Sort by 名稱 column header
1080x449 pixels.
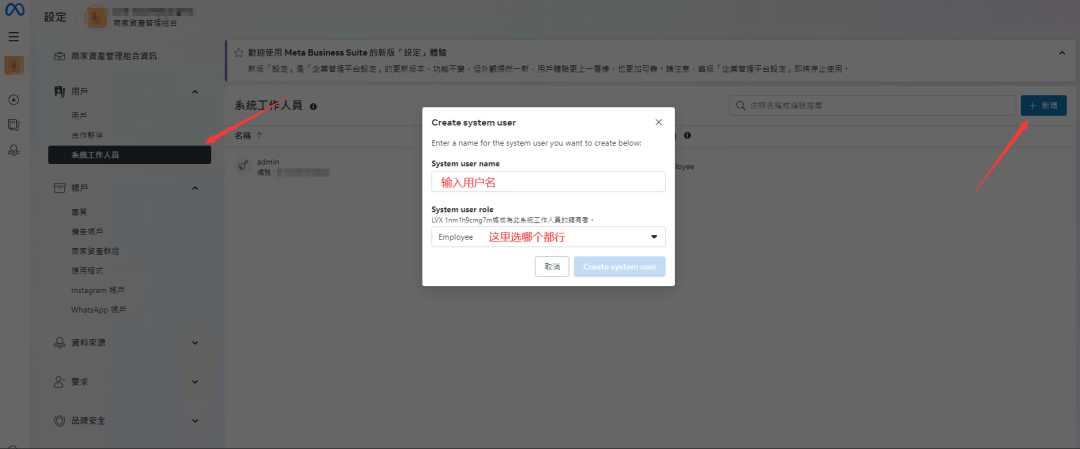click(248, 136)
